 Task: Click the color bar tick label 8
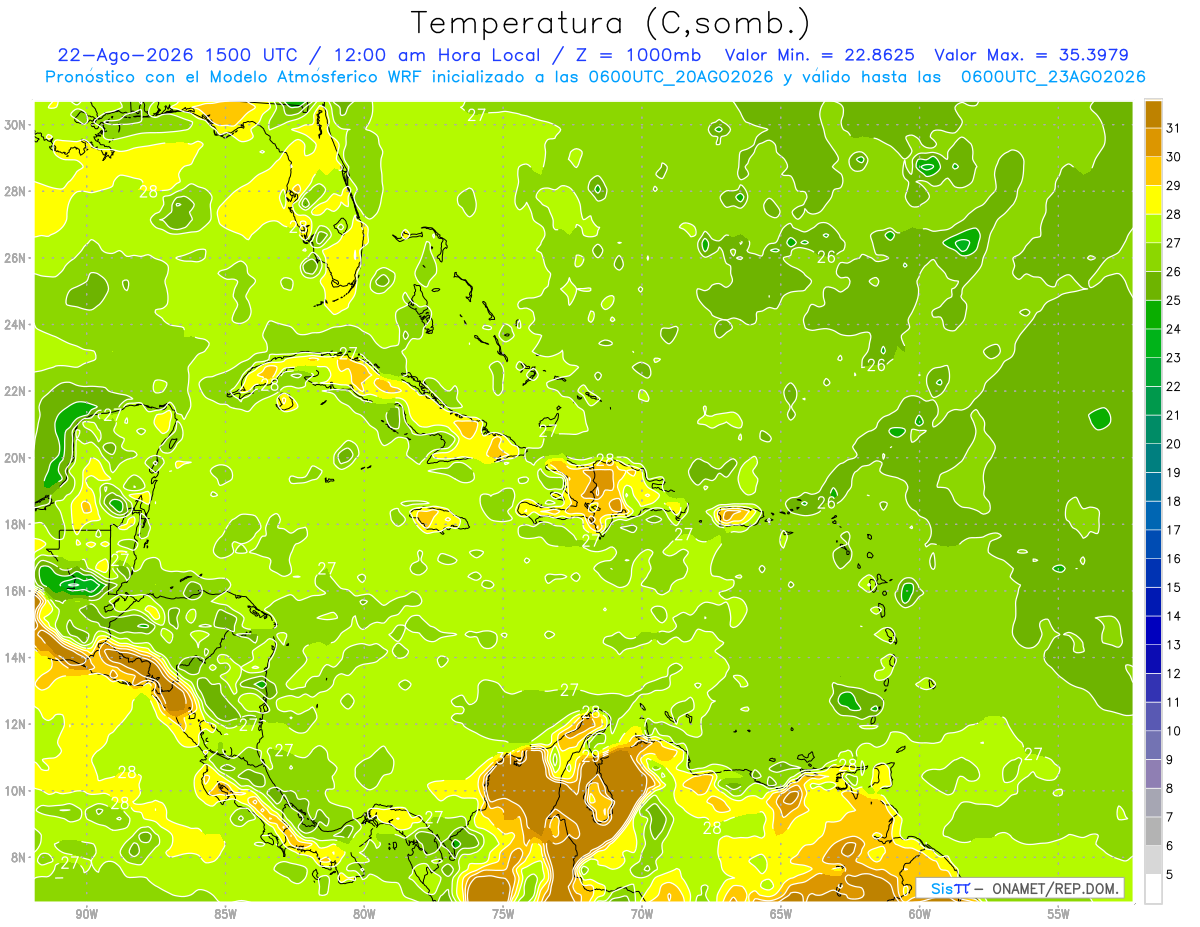pyautogui.click(x=1172, y=789)
